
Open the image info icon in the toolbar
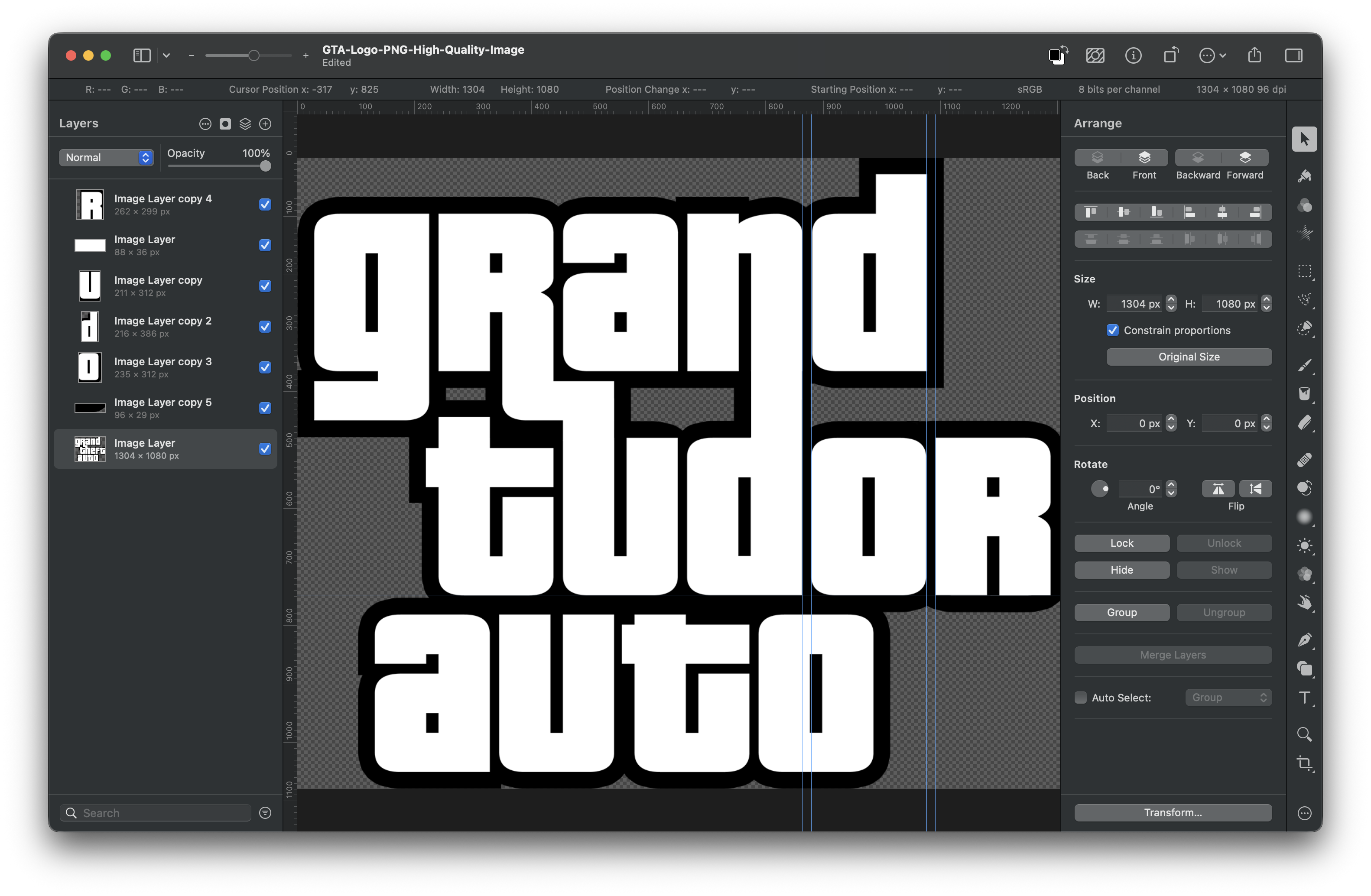tap(1133, 55)
